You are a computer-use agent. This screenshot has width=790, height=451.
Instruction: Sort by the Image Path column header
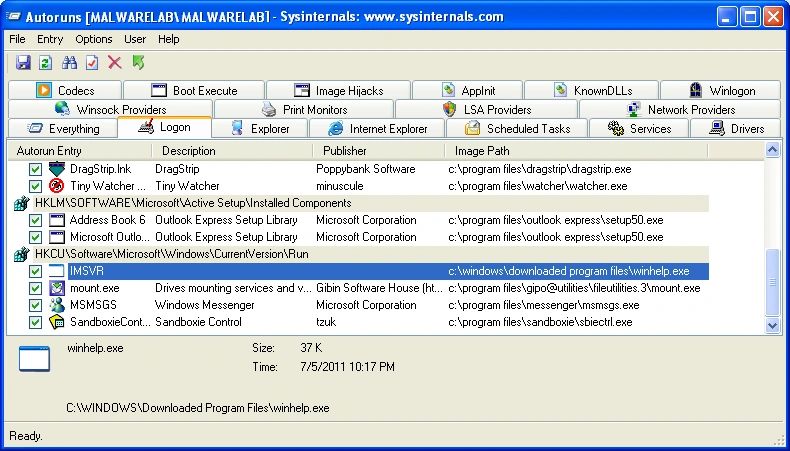point(482,151)
